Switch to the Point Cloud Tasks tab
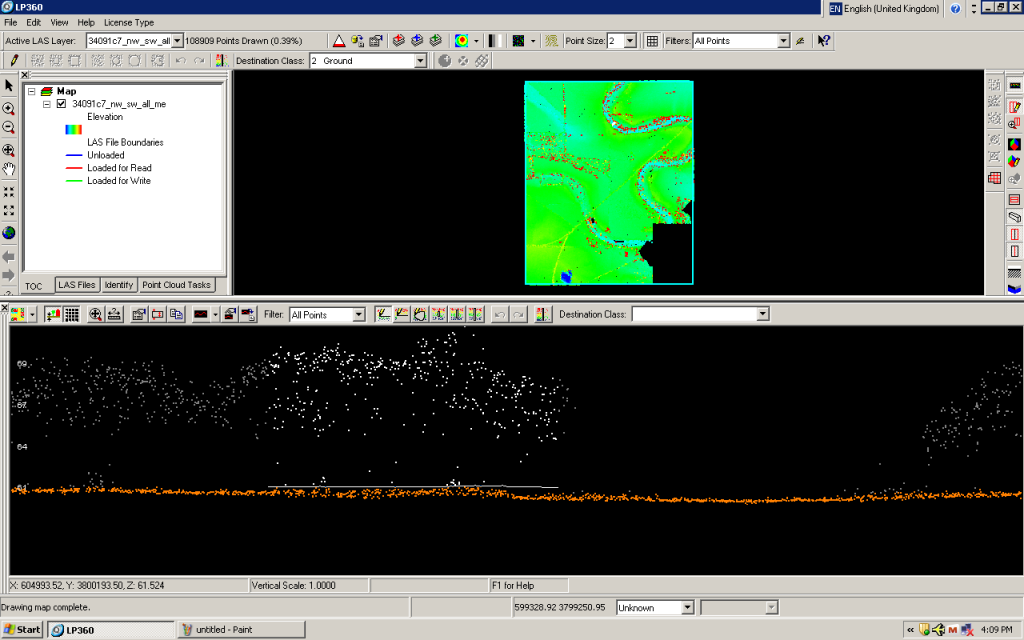This screenshot has height=640, width=1024. 177,285
